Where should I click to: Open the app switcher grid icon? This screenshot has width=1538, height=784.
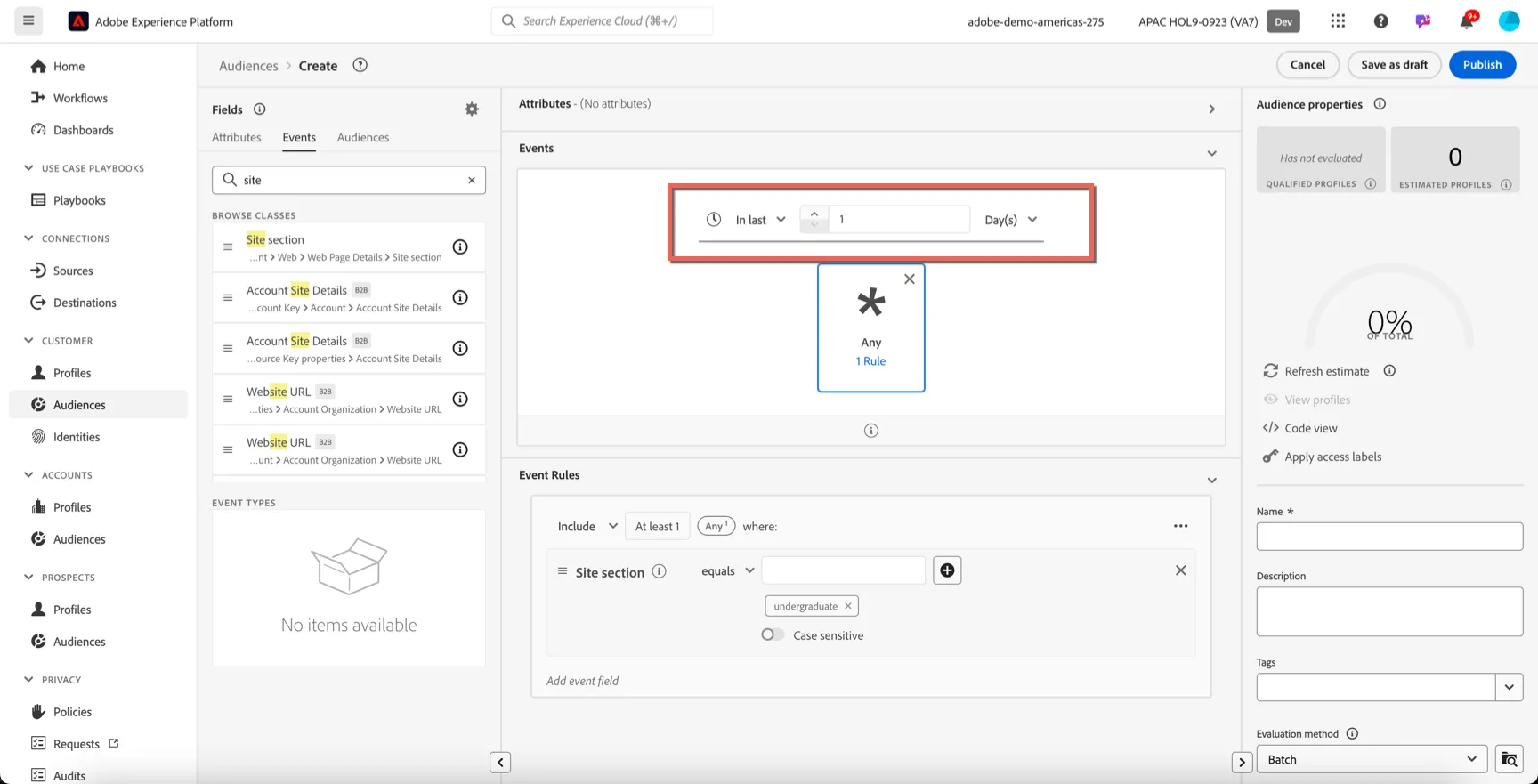pos(1338,21)
